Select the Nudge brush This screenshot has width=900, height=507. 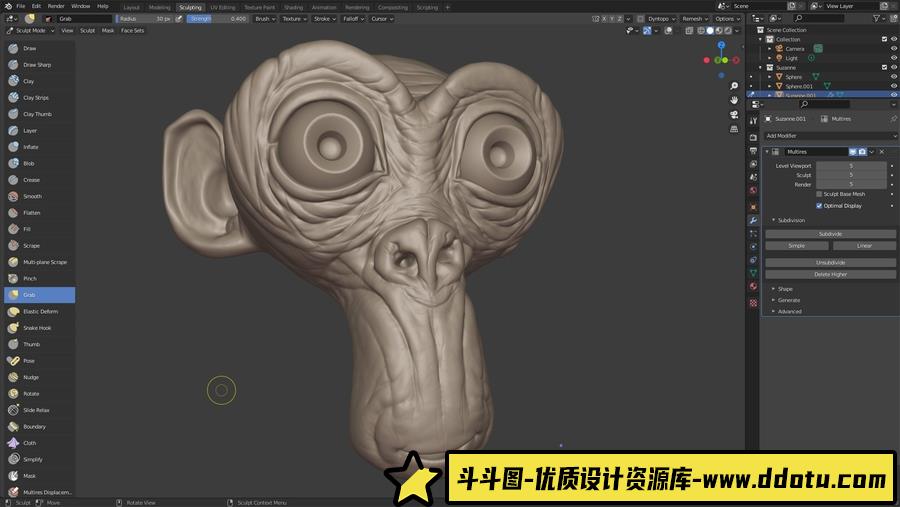click(x=39, y=377)
